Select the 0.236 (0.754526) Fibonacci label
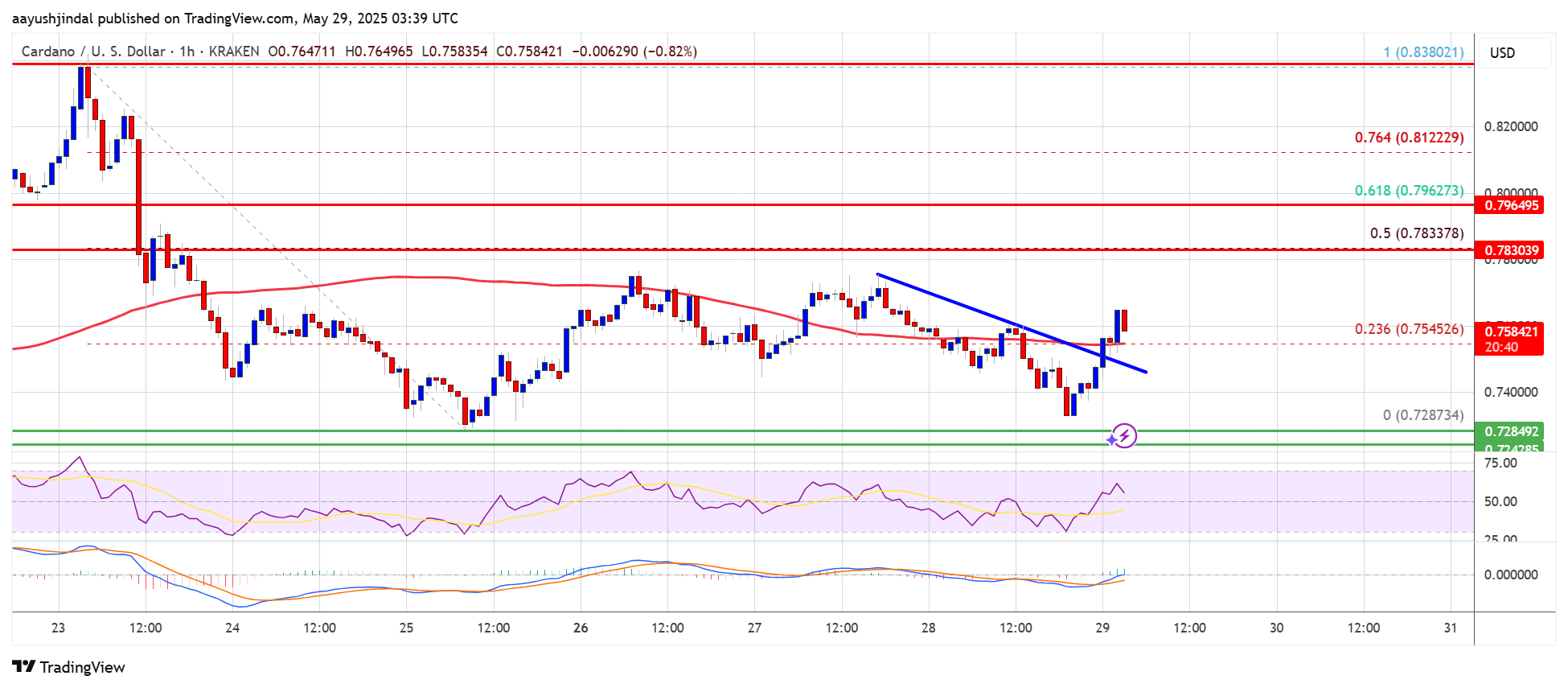1568x688 pixels. [1409, 329]
